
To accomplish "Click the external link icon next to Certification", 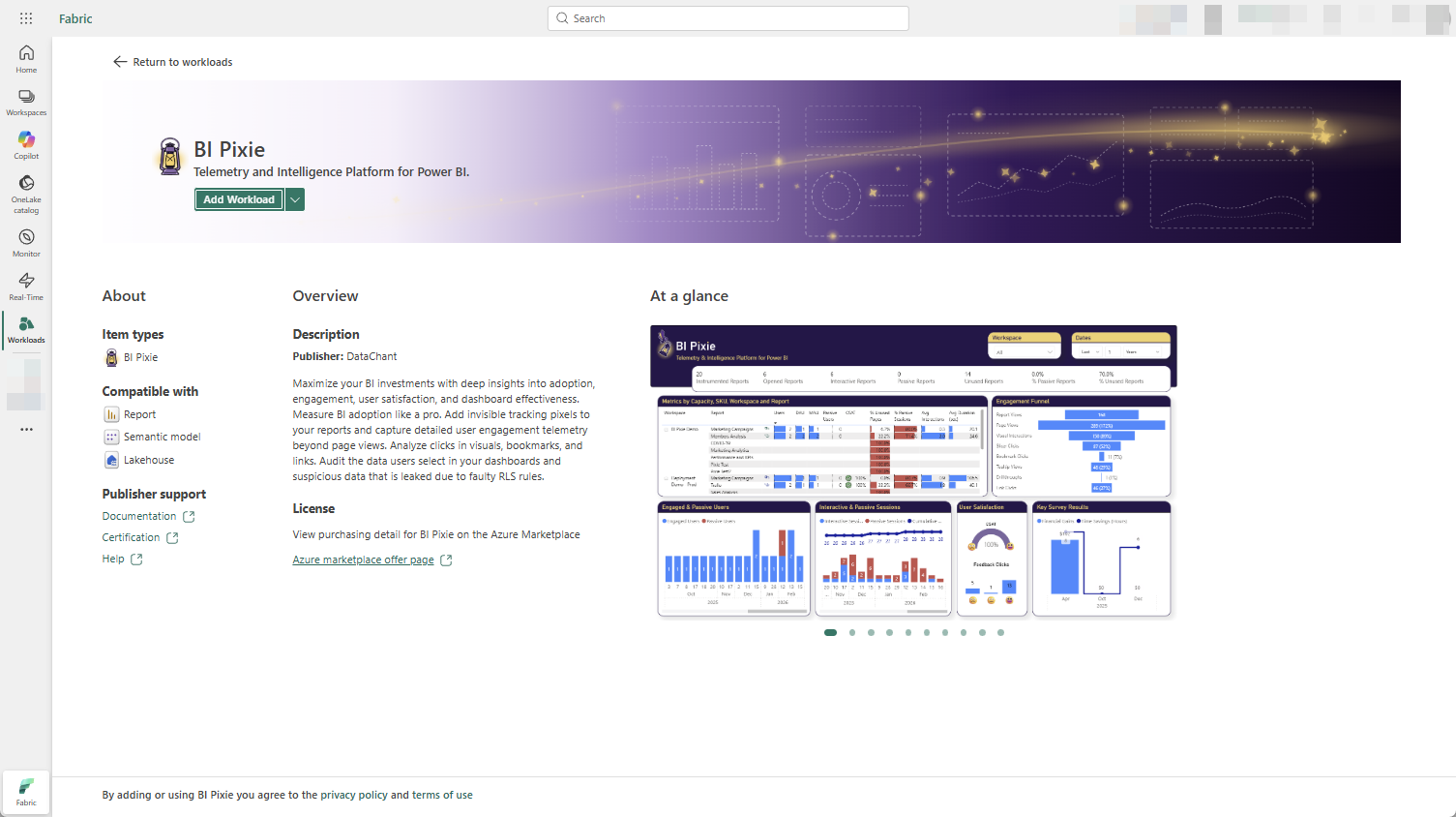I will [x=172, y=538].
